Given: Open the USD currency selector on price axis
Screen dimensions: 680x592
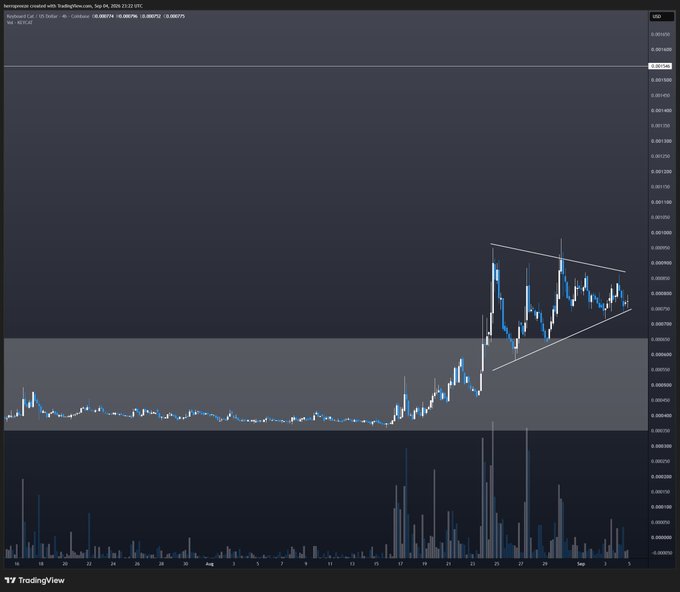Looking at the screenshot, I should coord(661,16).
